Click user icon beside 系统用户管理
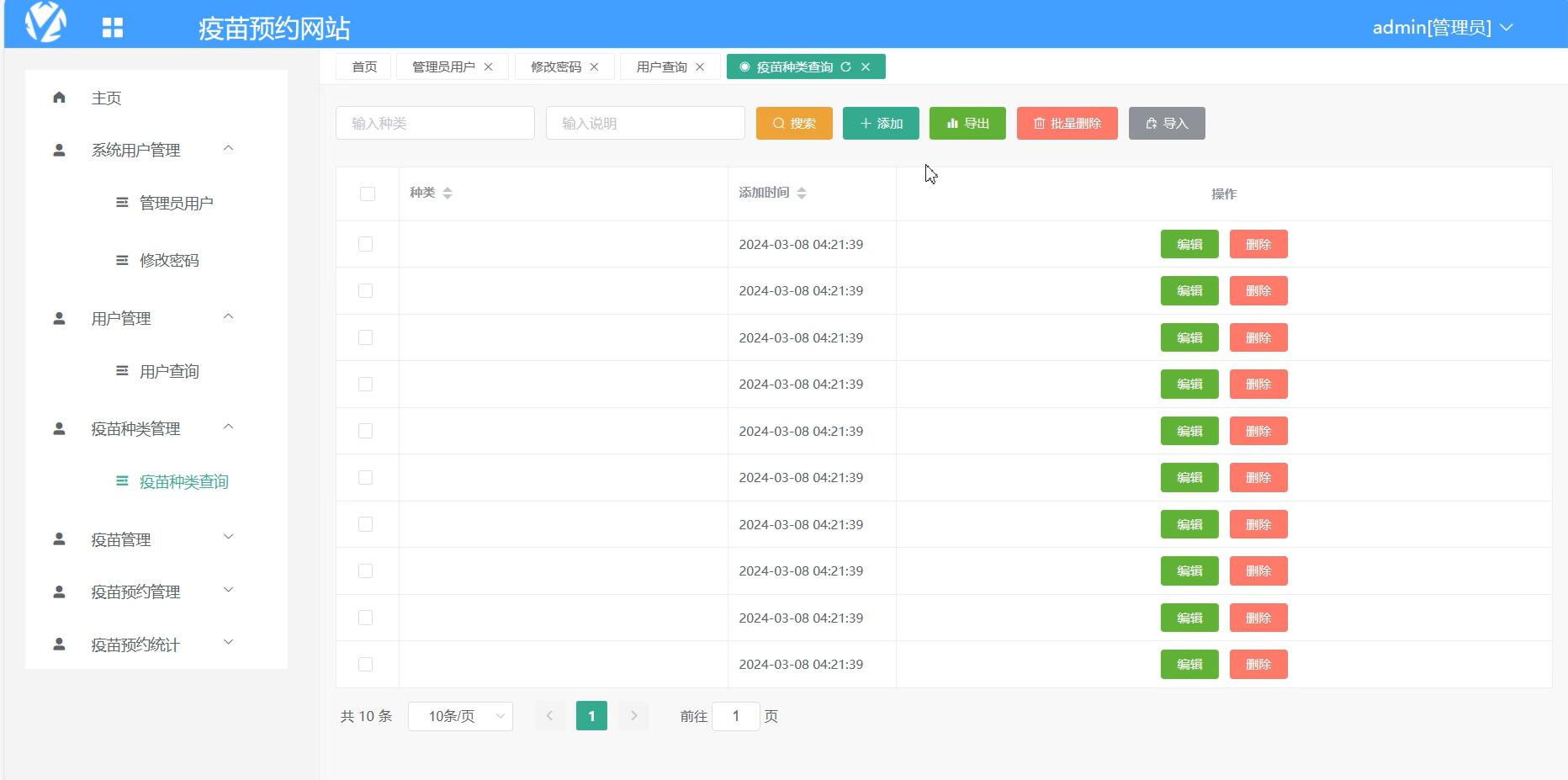Image resolution: width=1568 pixels, height=780 pixels. [x=59, y=151]
